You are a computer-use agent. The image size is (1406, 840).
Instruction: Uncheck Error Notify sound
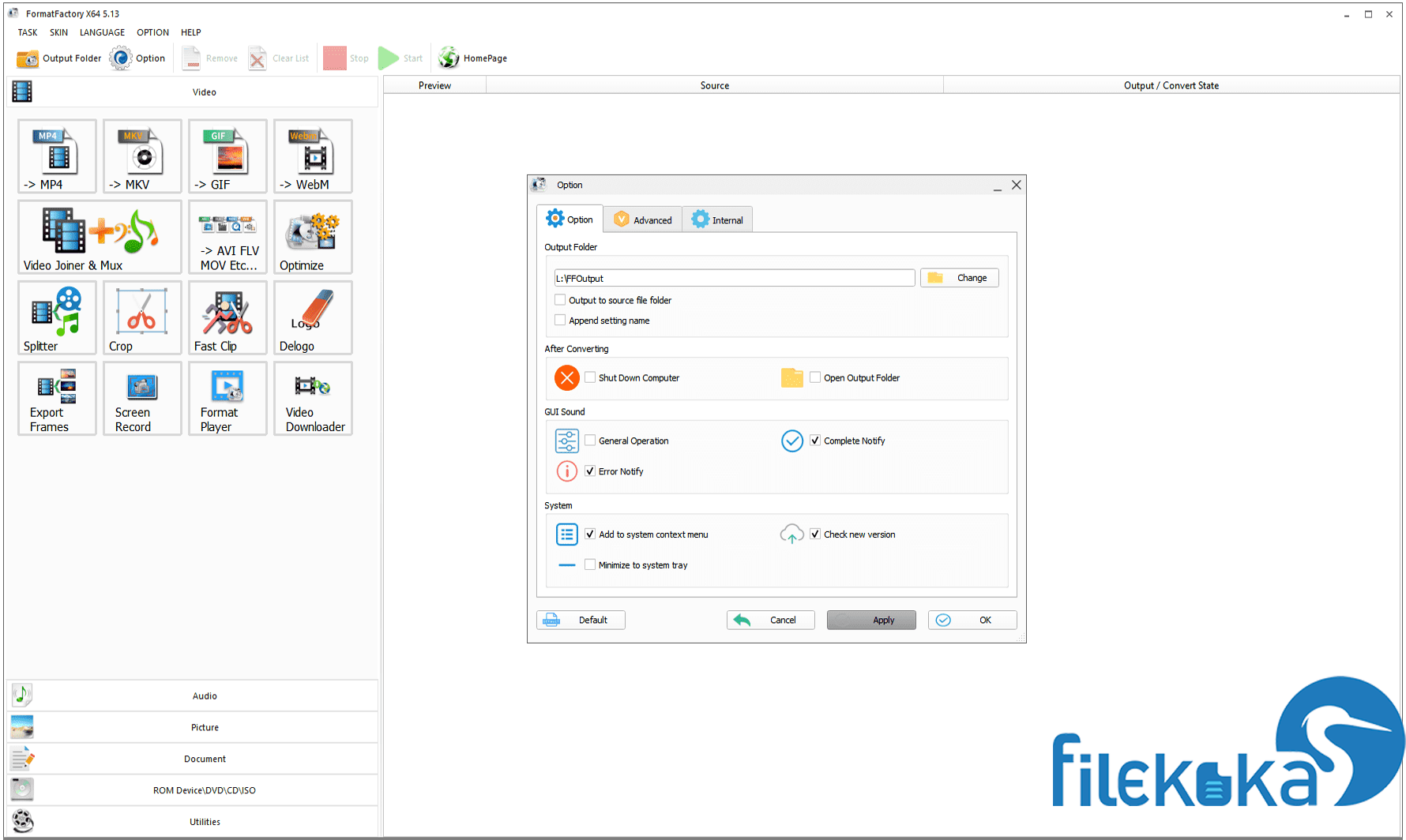[x=590, y=471]
